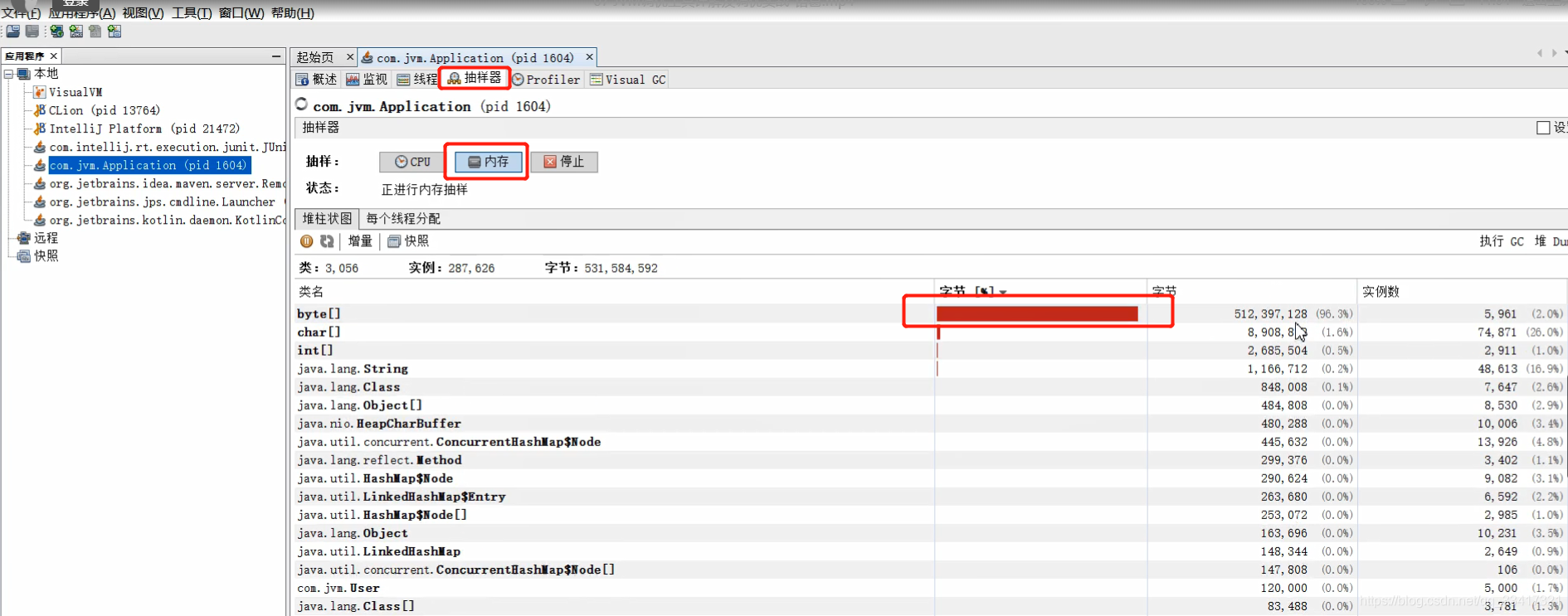
Task: Close the 应用程序 panel tab
Action: coord(54,56)
